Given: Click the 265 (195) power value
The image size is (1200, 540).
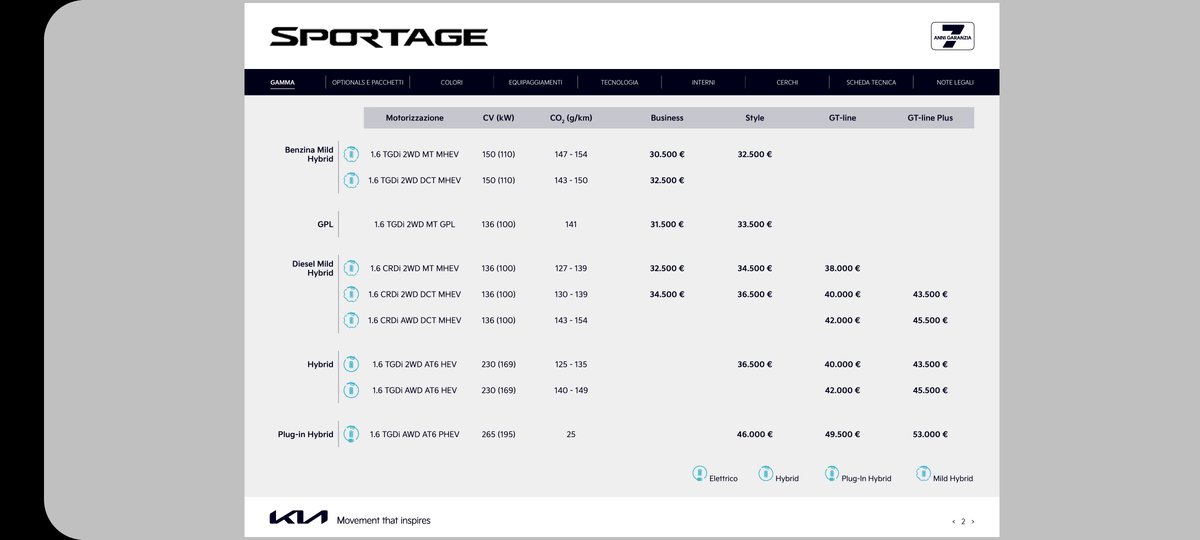Looking at the screenshot, I should 498,434.
